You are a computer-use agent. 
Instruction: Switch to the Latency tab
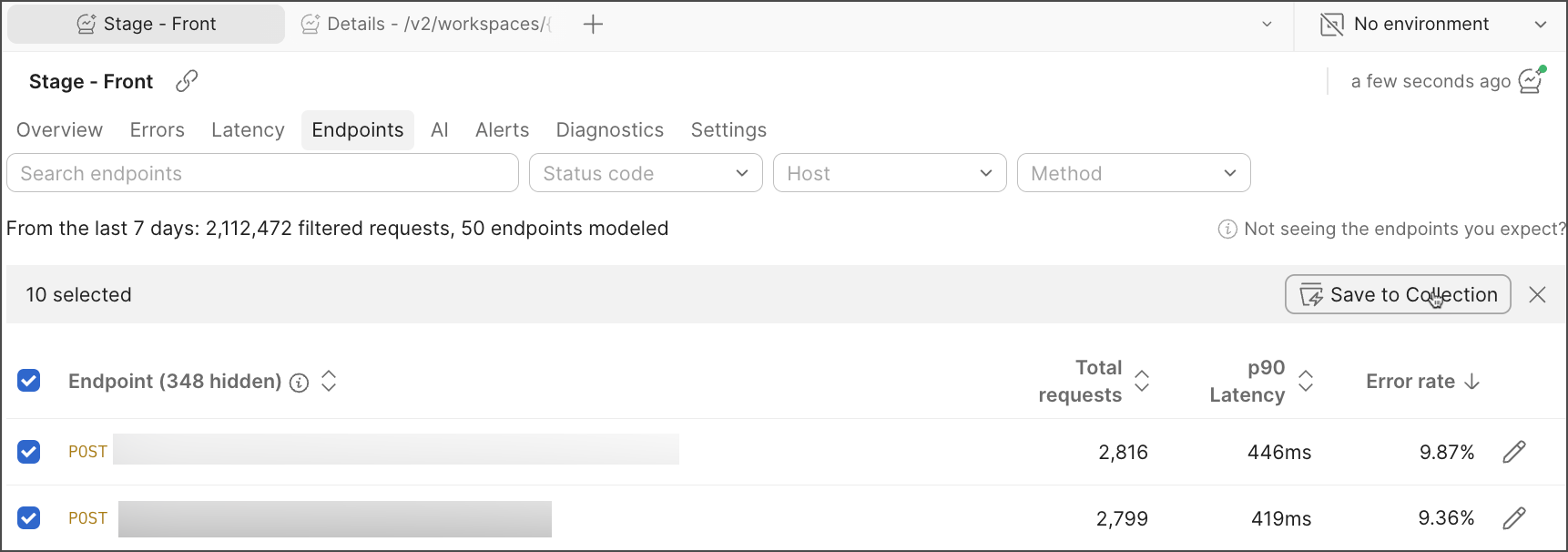click(248, 130)
